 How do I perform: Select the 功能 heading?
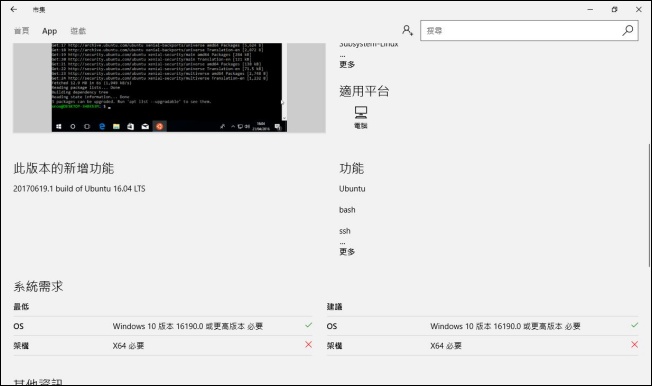point(351,168)
